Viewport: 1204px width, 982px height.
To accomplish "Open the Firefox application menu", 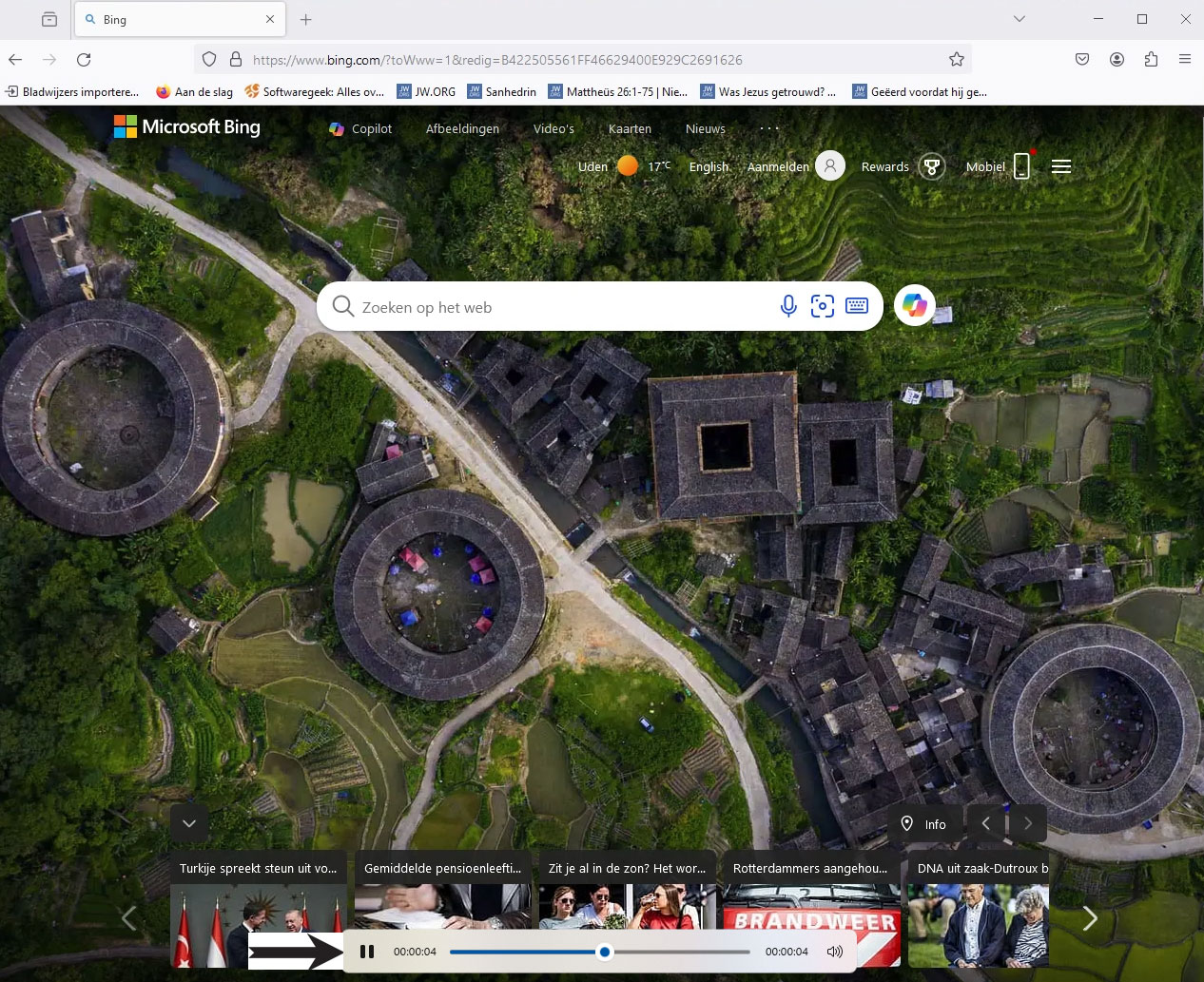I will tap(1185, 59).
